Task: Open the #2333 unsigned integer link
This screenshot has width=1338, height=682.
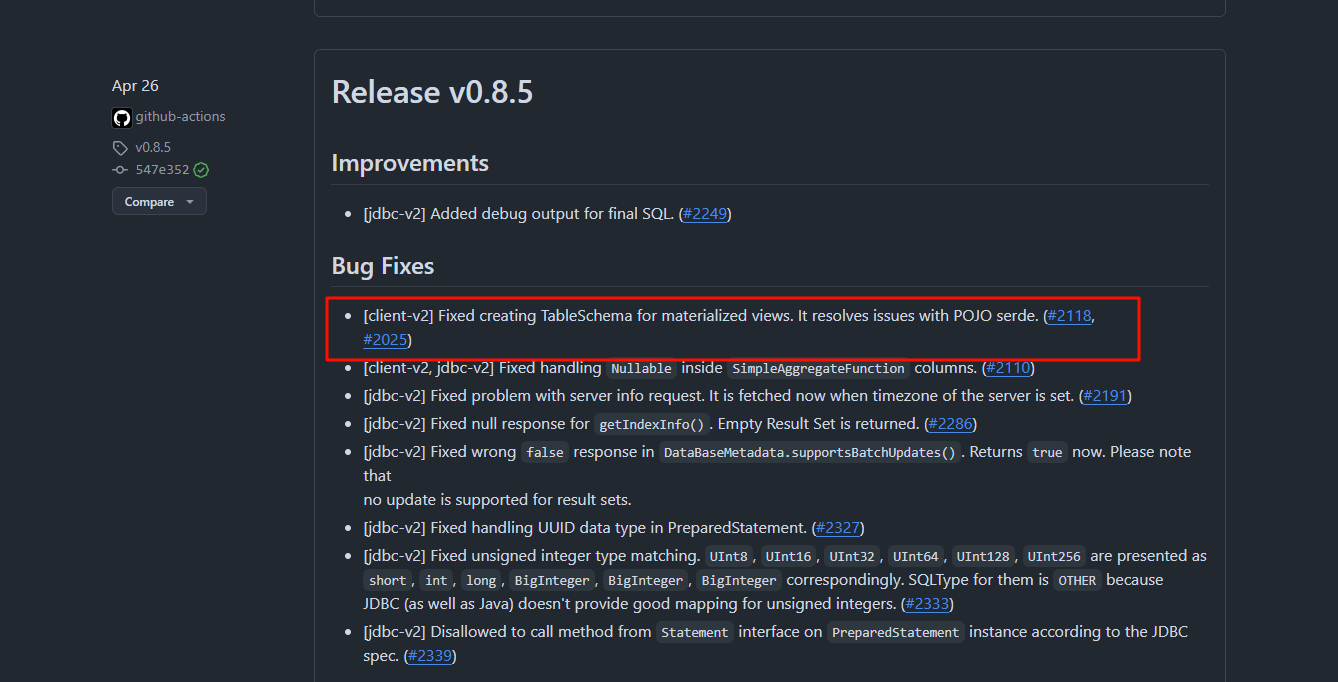Action: point(927,604)
